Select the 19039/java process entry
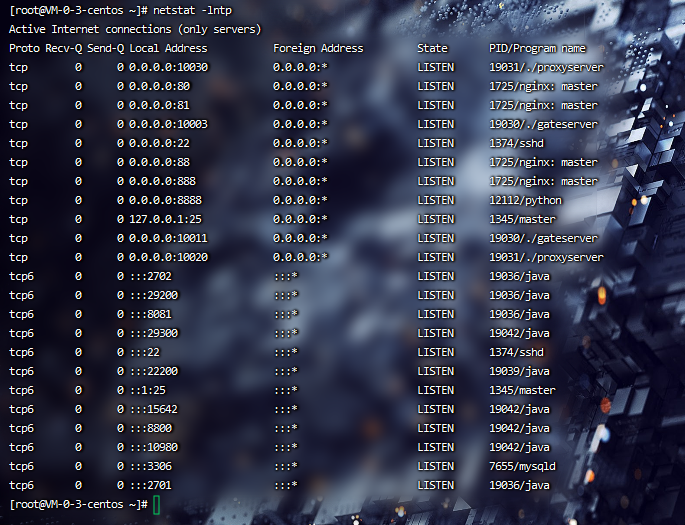 click(519, 371)
